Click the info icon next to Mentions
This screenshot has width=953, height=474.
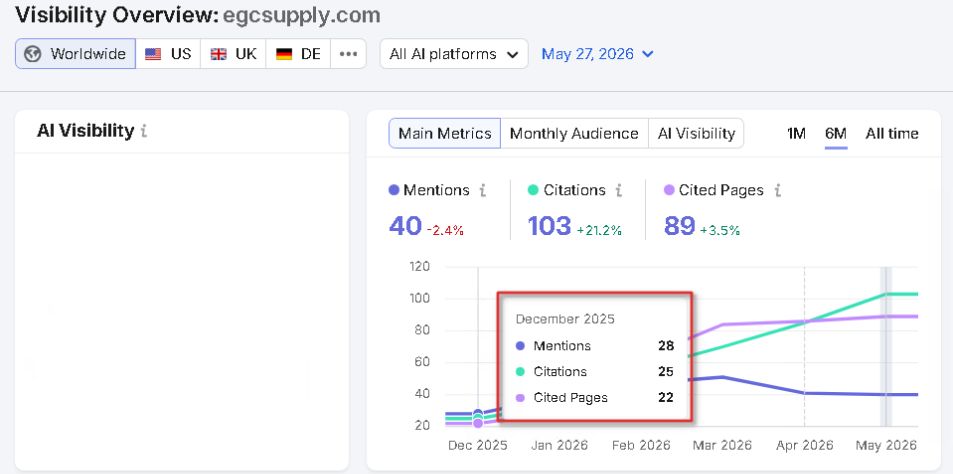(x=483, y=191)
